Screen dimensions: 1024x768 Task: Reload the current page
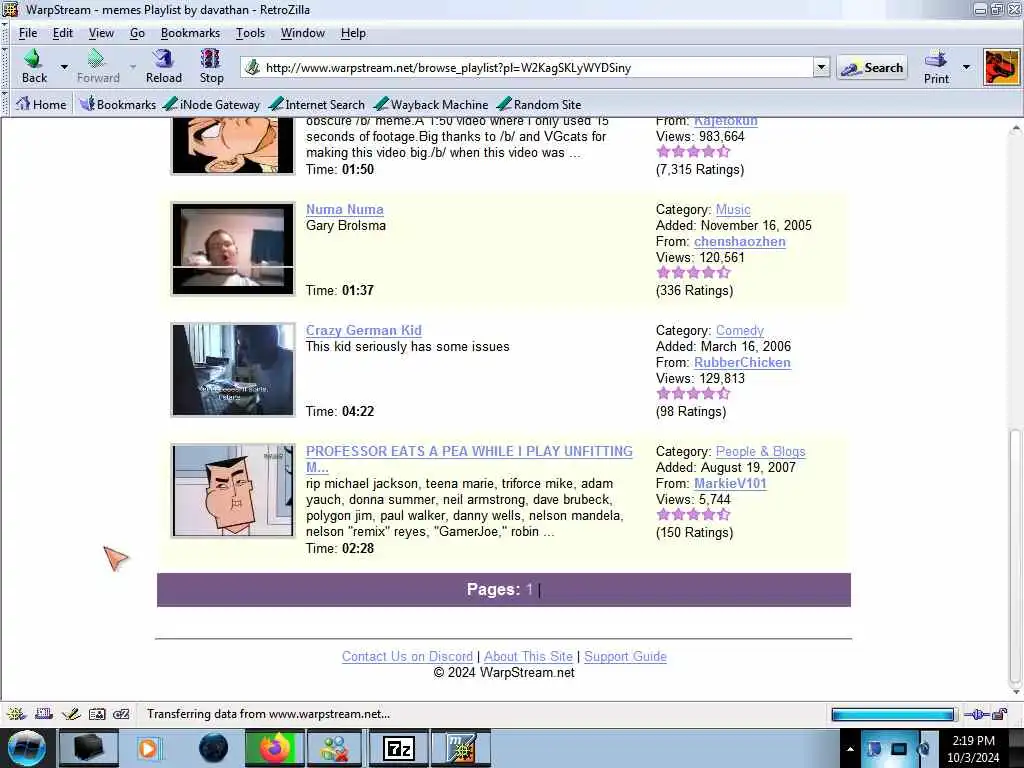[163, 67]
